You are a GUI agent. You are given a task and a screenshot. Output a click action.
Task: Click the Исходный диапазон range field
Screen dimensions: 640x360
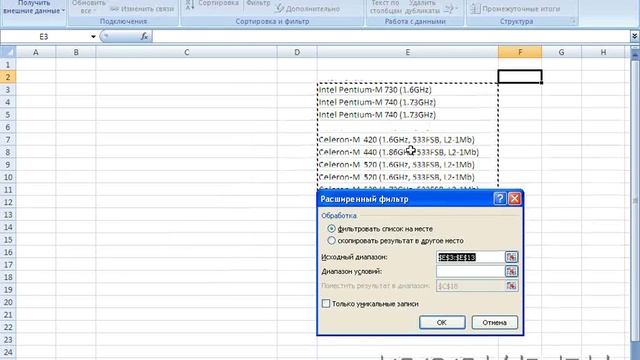tap(470, 257)
